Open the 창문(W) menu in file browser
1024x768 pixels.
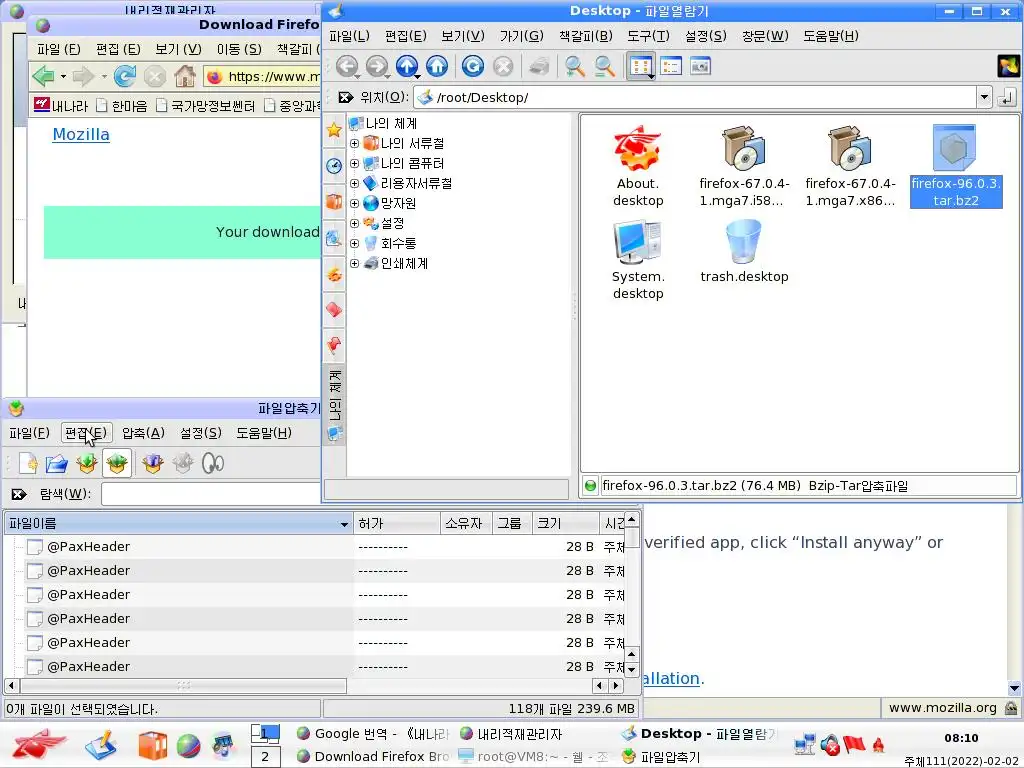coord(765,36)
